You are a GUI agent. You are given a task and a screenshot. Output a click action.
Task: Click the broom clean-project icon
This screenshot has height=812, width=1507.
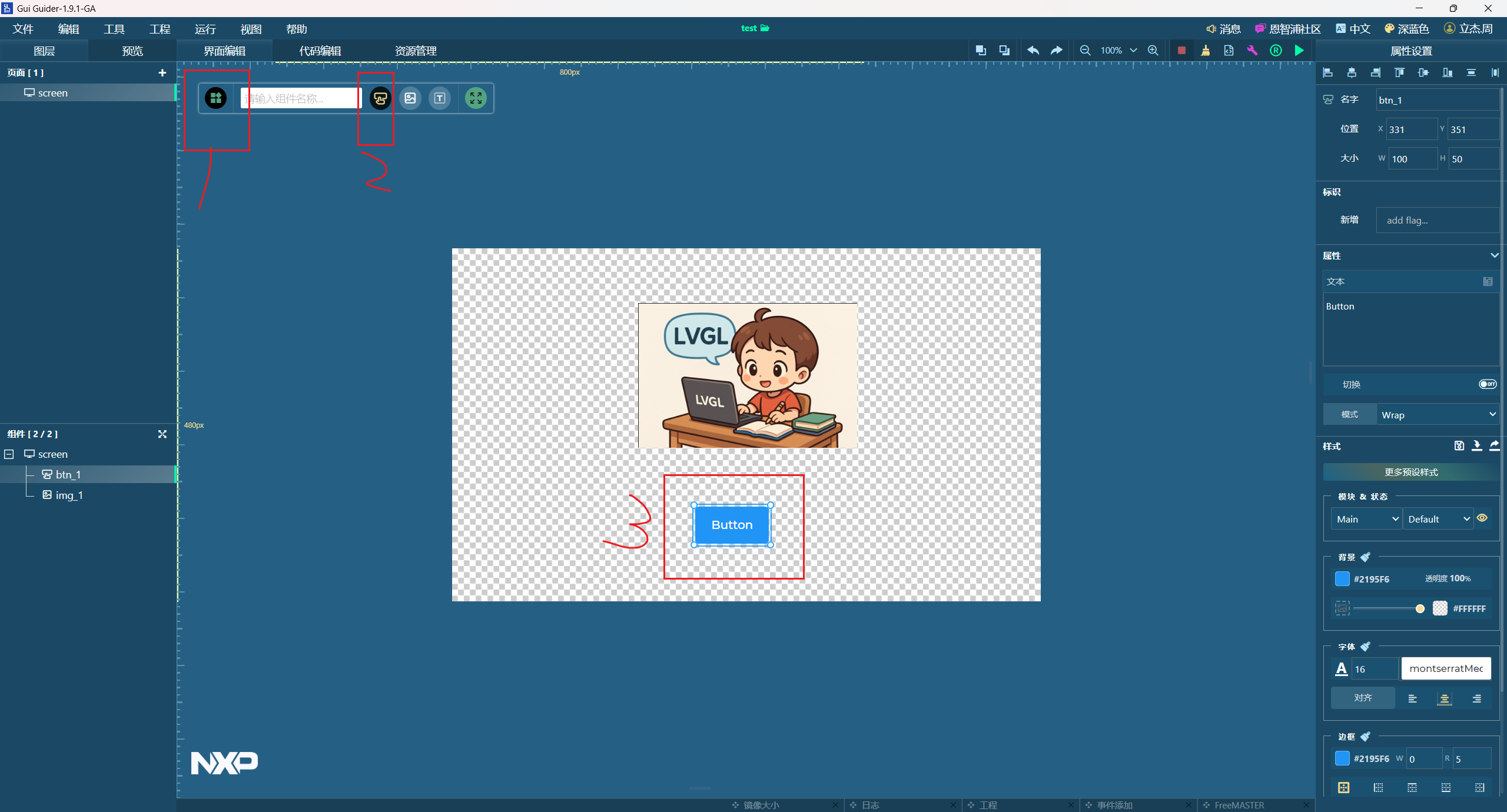tap(1206, 51)
